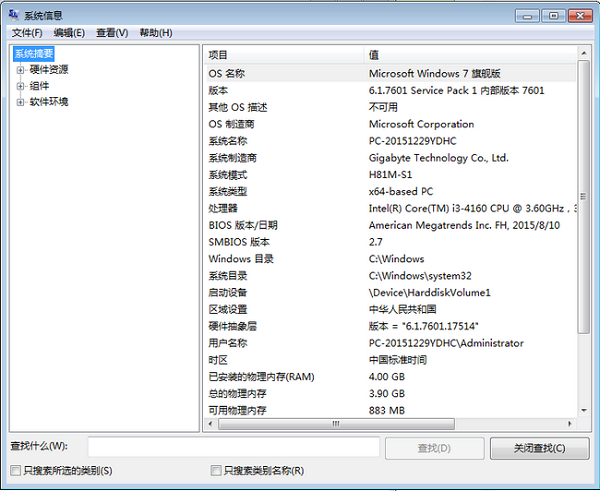Image resolution: width=600 pixels, height=491 pixels.
Task: Click the vertical scrollbar up arrow
Action: coord(584,53)
